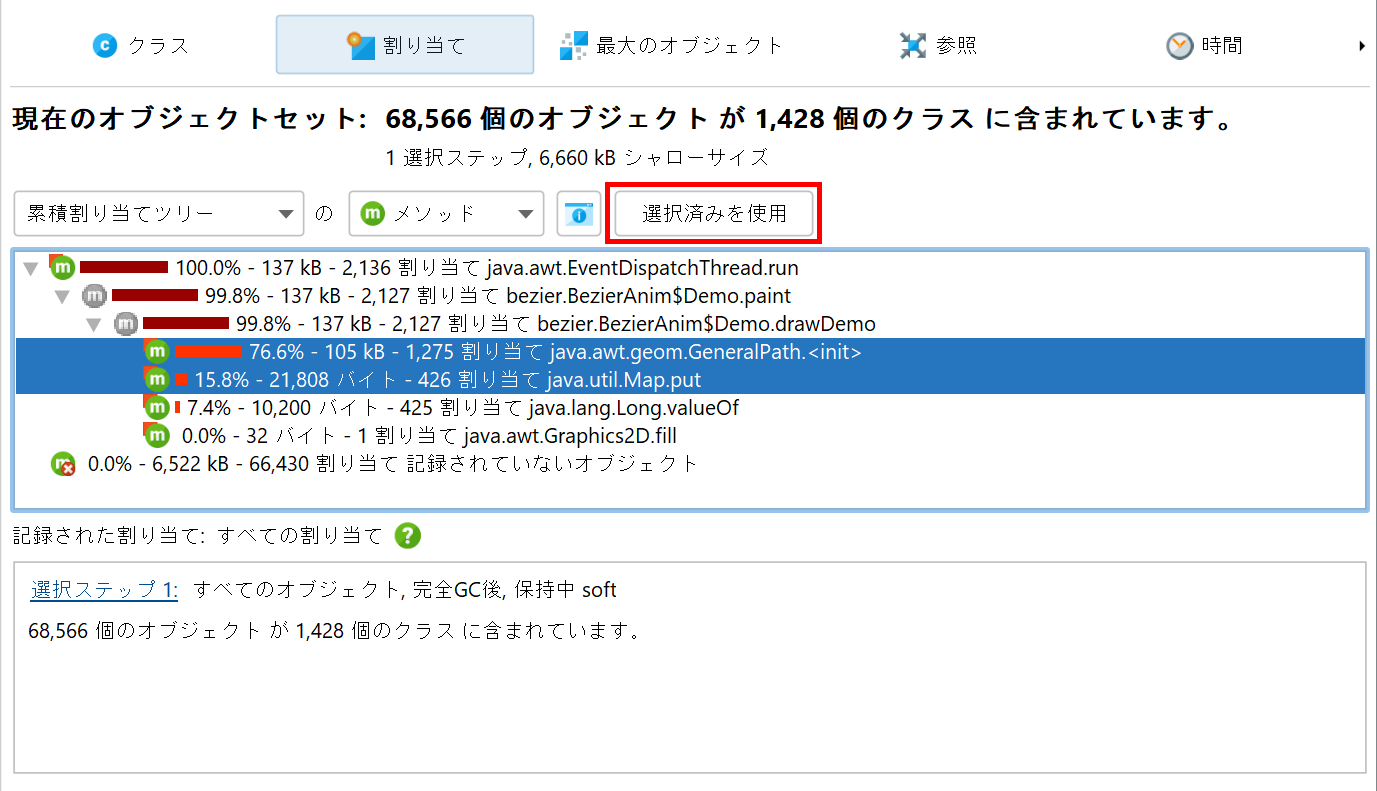
Task: Click the method icon of java.util.Map.put
Action: coord(157,379)
